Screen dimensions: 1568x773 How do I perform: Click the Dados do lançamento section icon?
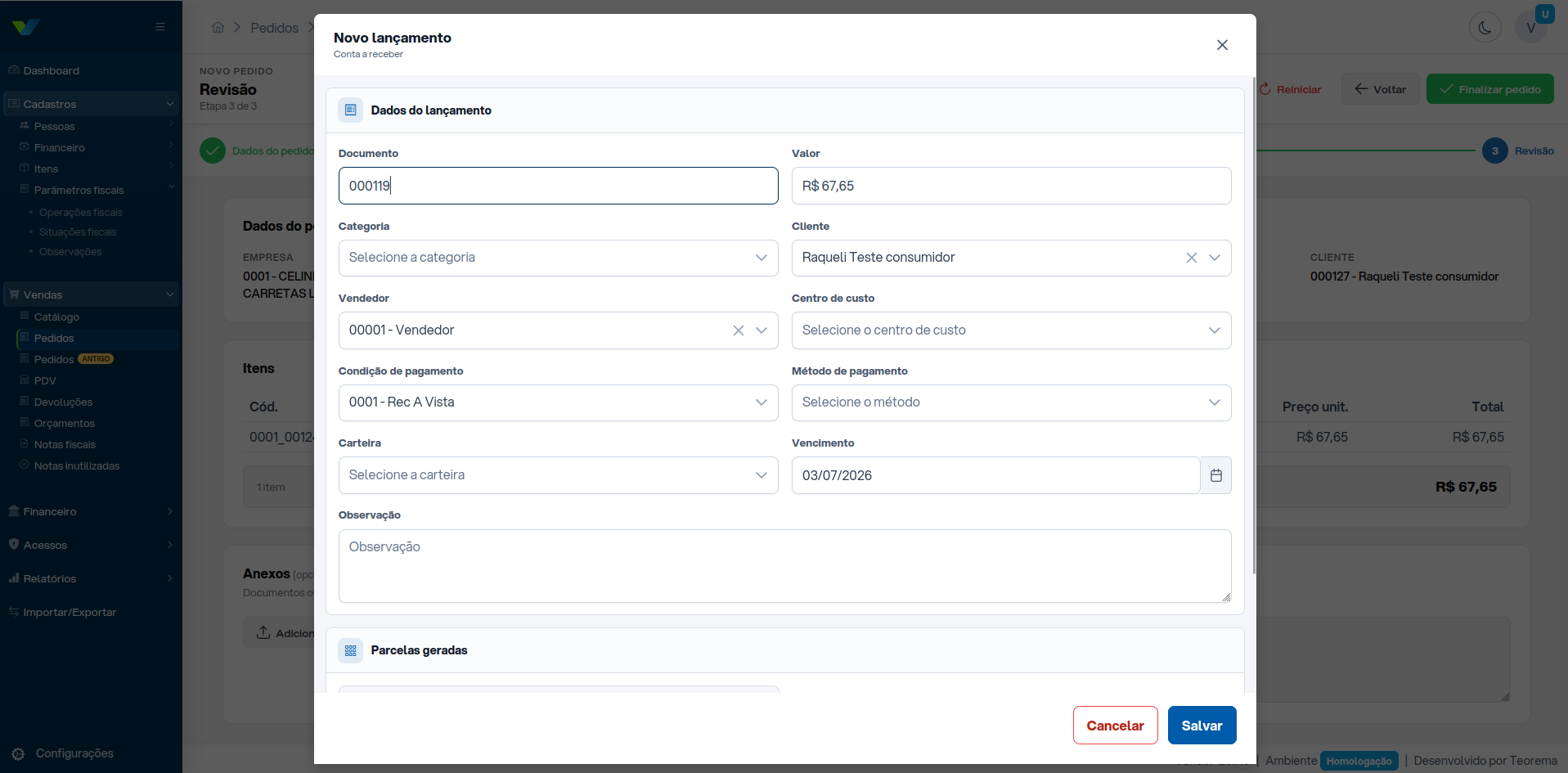pos(350,110)
